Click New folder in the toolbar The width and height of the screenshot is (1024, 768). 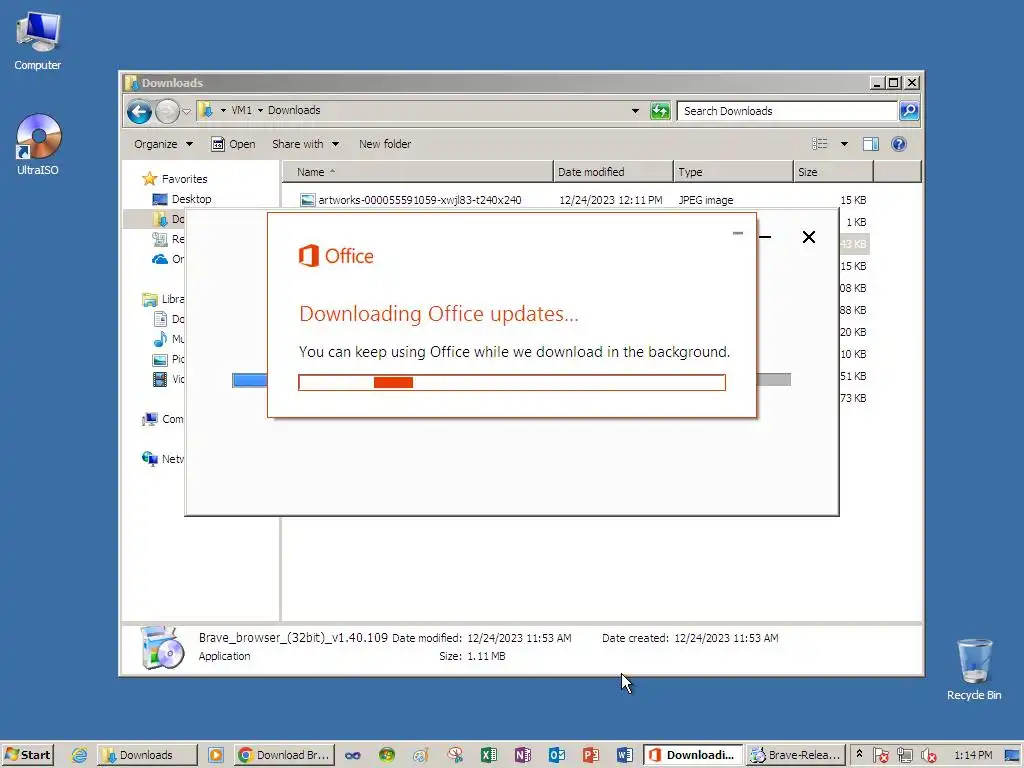point(385,144)
